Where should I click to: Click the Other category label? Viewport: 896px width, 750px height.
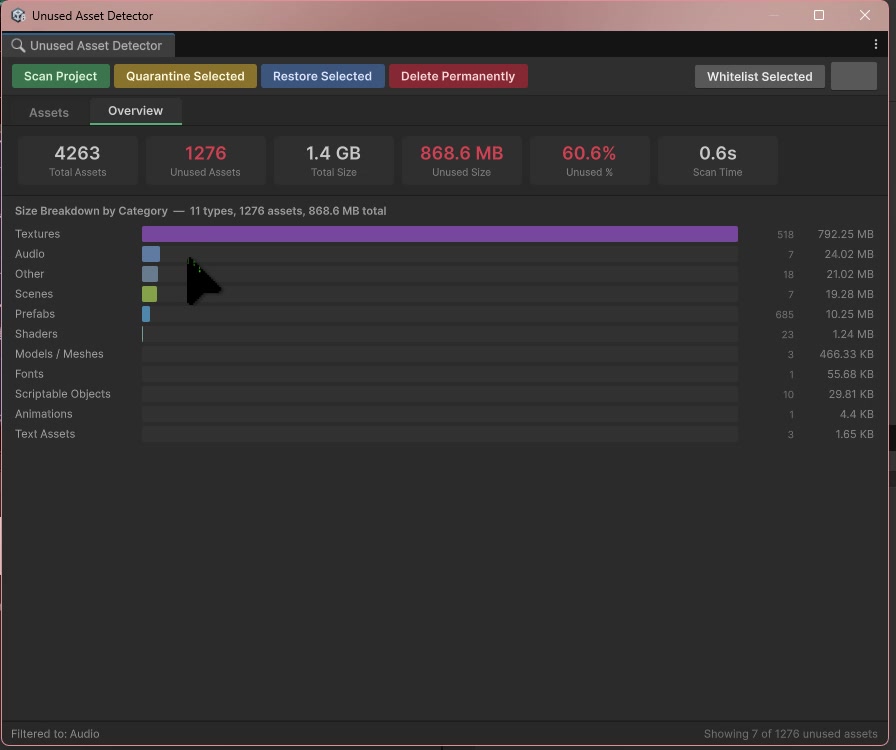[29, 274]
